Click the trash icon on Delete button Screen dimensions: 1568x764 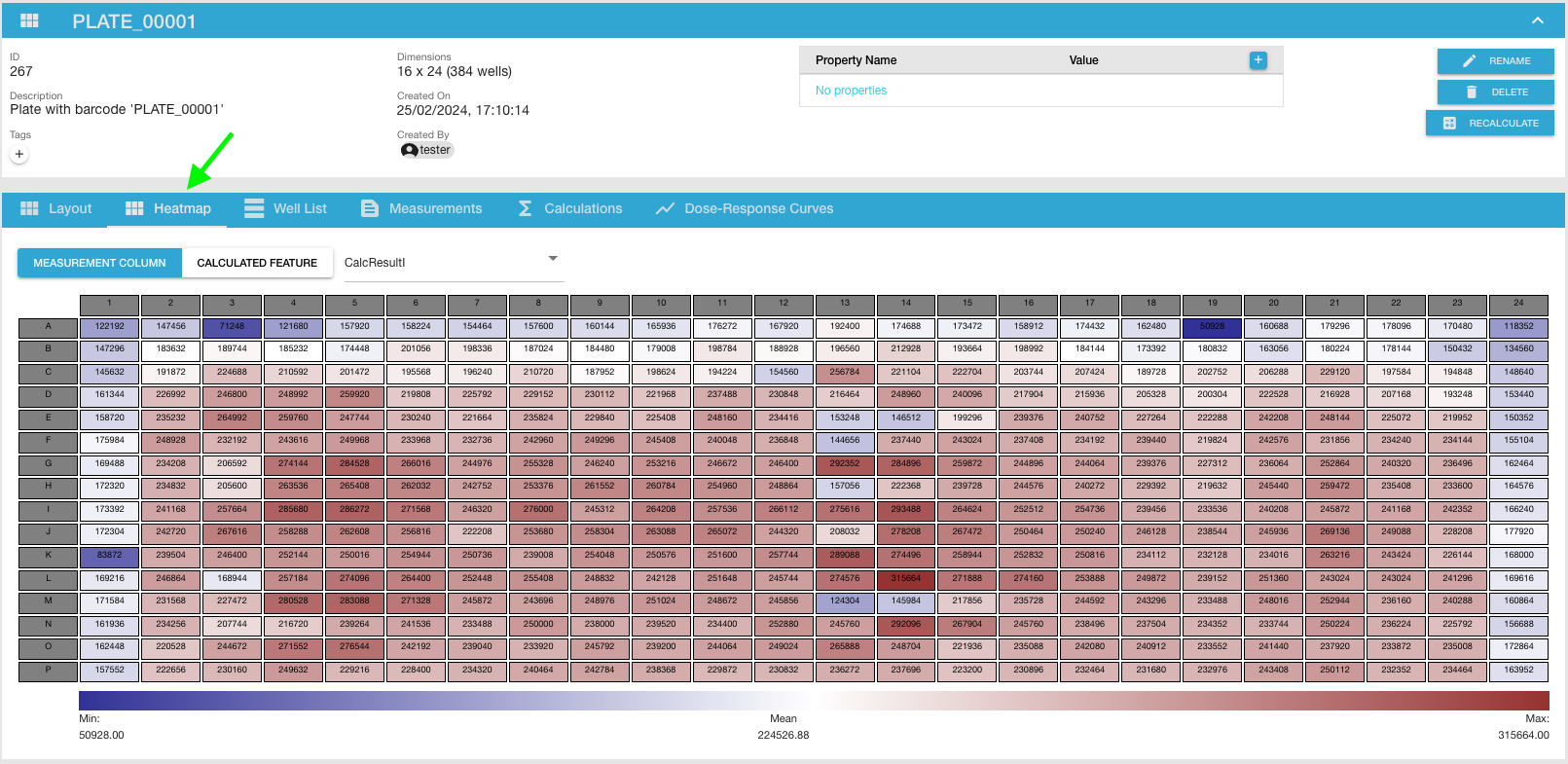[1472, 92]
